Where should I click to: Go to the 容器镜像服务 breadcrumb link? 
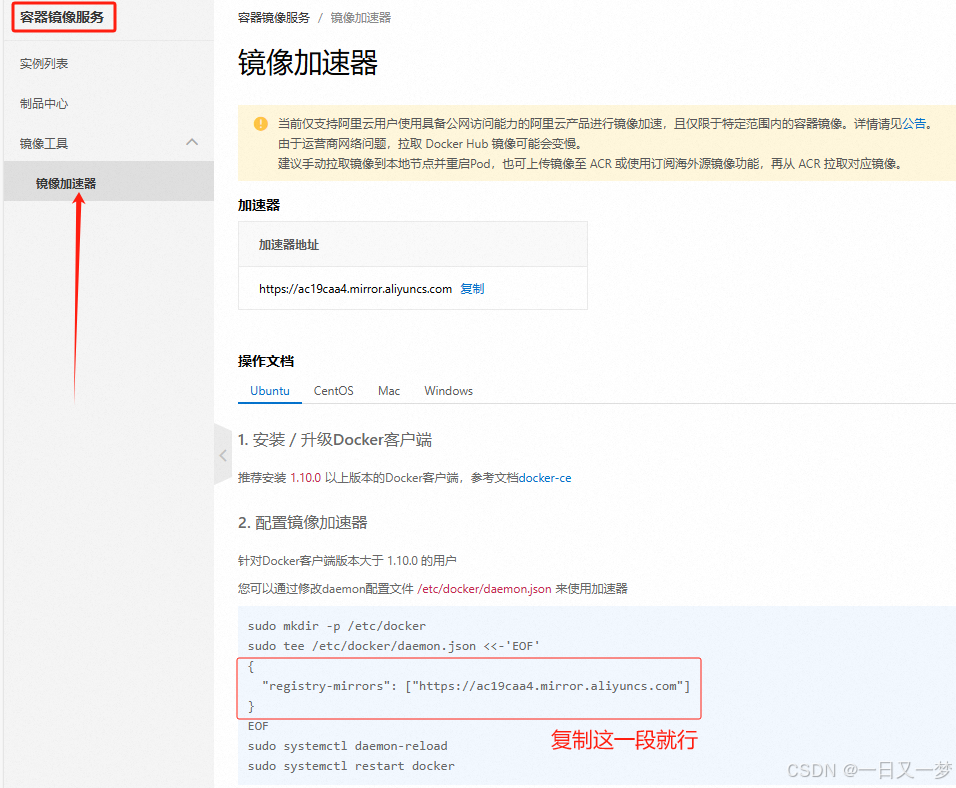pos(274,18)
